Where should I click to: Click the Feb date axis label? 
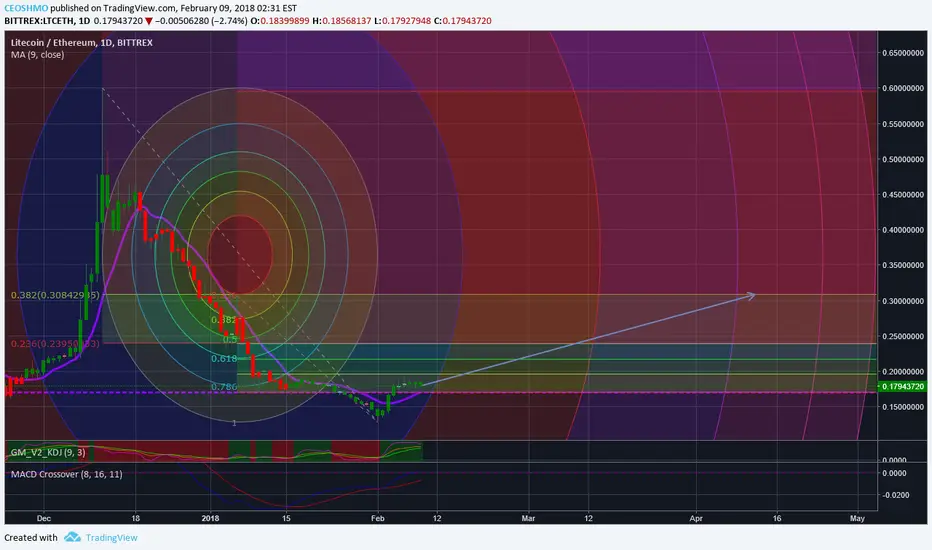pos(377,518)
